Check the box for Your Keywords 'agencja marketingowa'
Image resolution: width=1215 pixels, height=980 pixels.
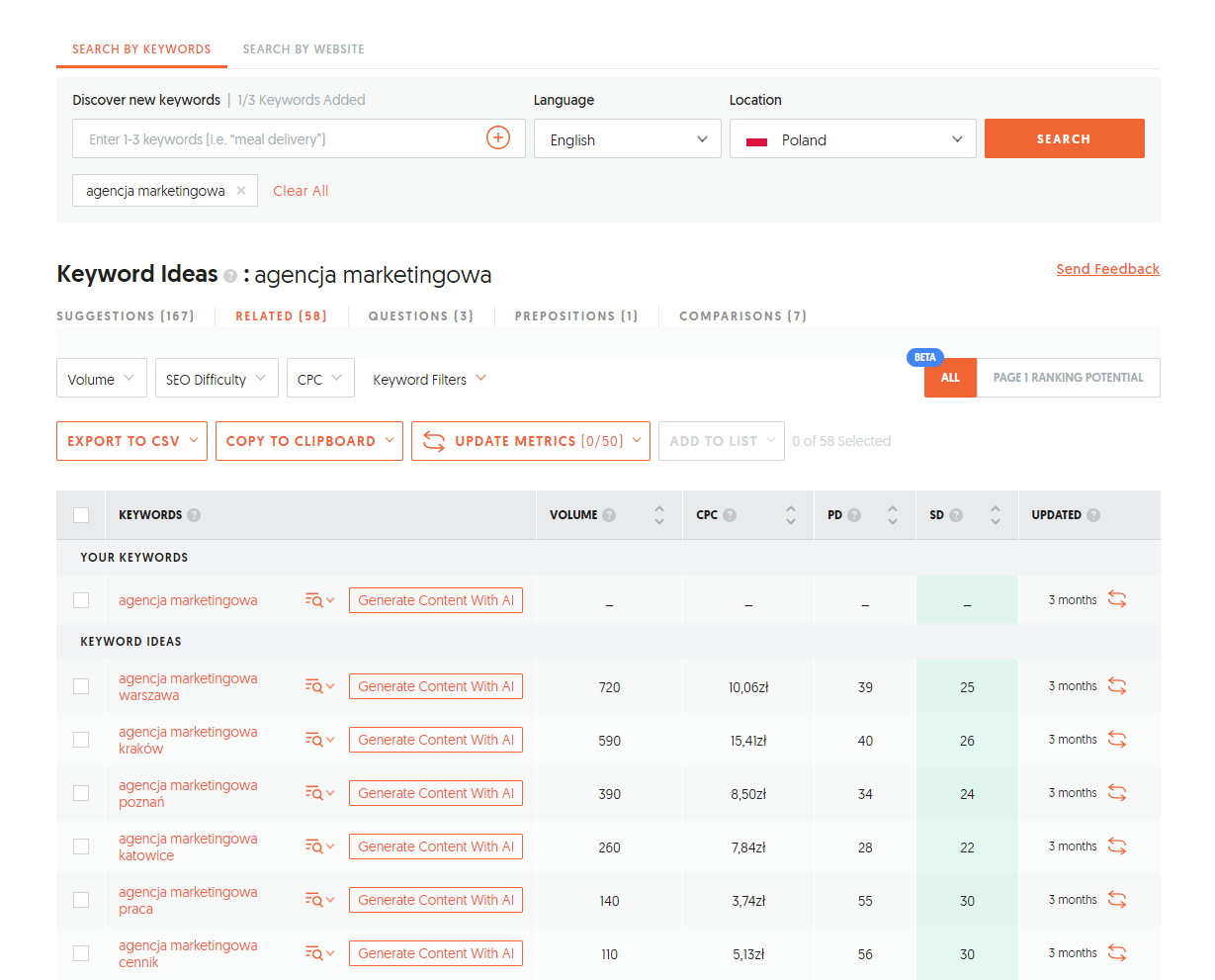[81, 600]
